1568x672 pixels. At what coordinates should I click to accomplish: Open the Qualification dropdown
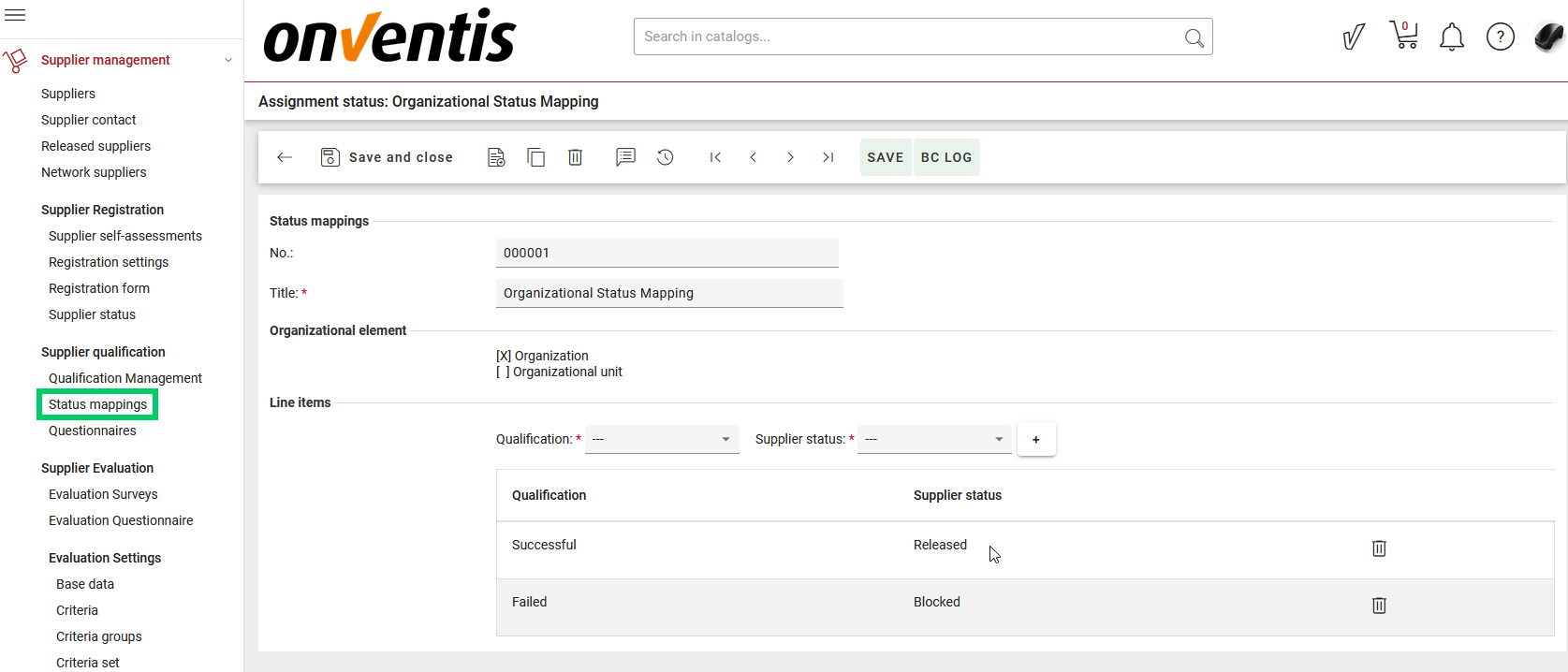(x=661, y=439)
